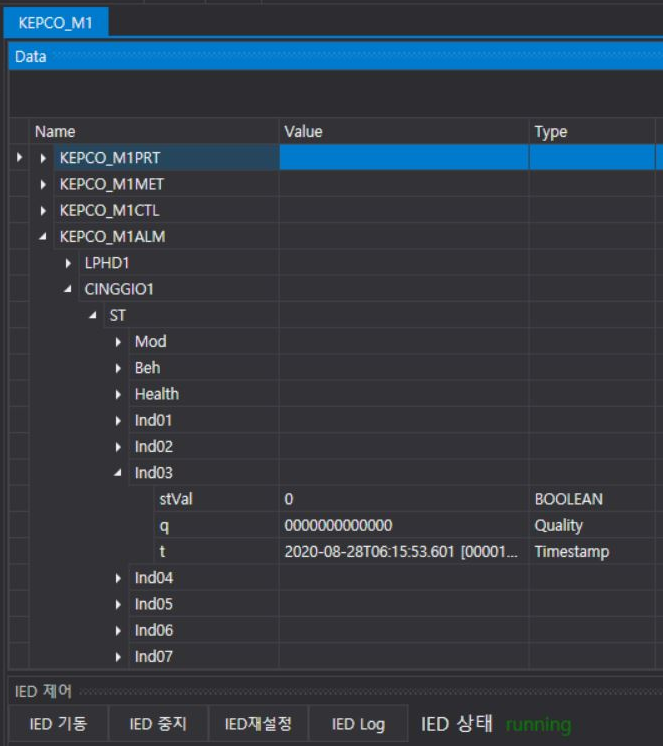Image resolution: width=663 pixels, height=746 pixels.
Task: Click the quality value 0000000000000
Action: (338, 525)
